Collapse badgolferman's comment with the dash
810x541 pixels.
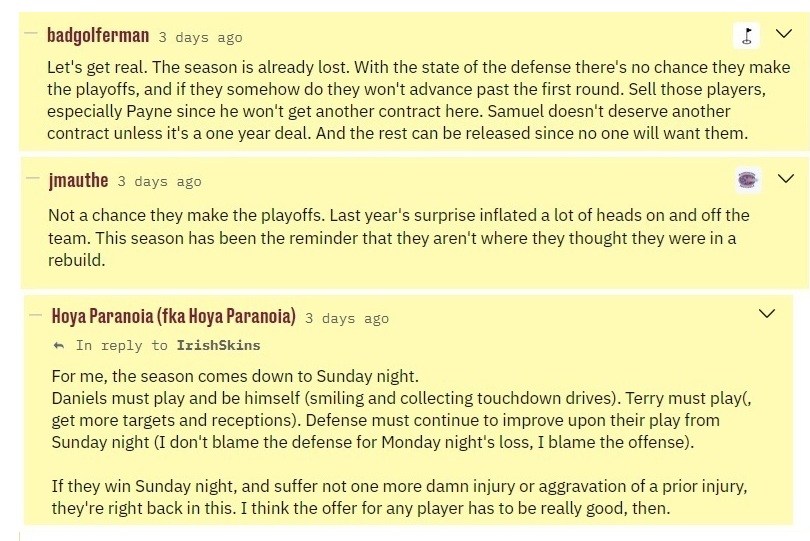point(32,36)
